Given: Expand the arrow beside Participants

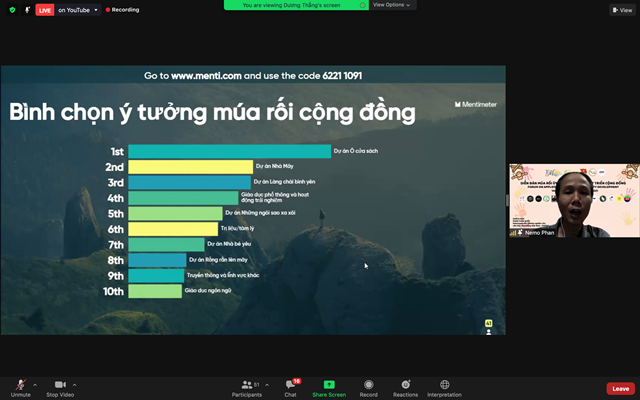Looking at the screenshot, I should coord(267,384).
